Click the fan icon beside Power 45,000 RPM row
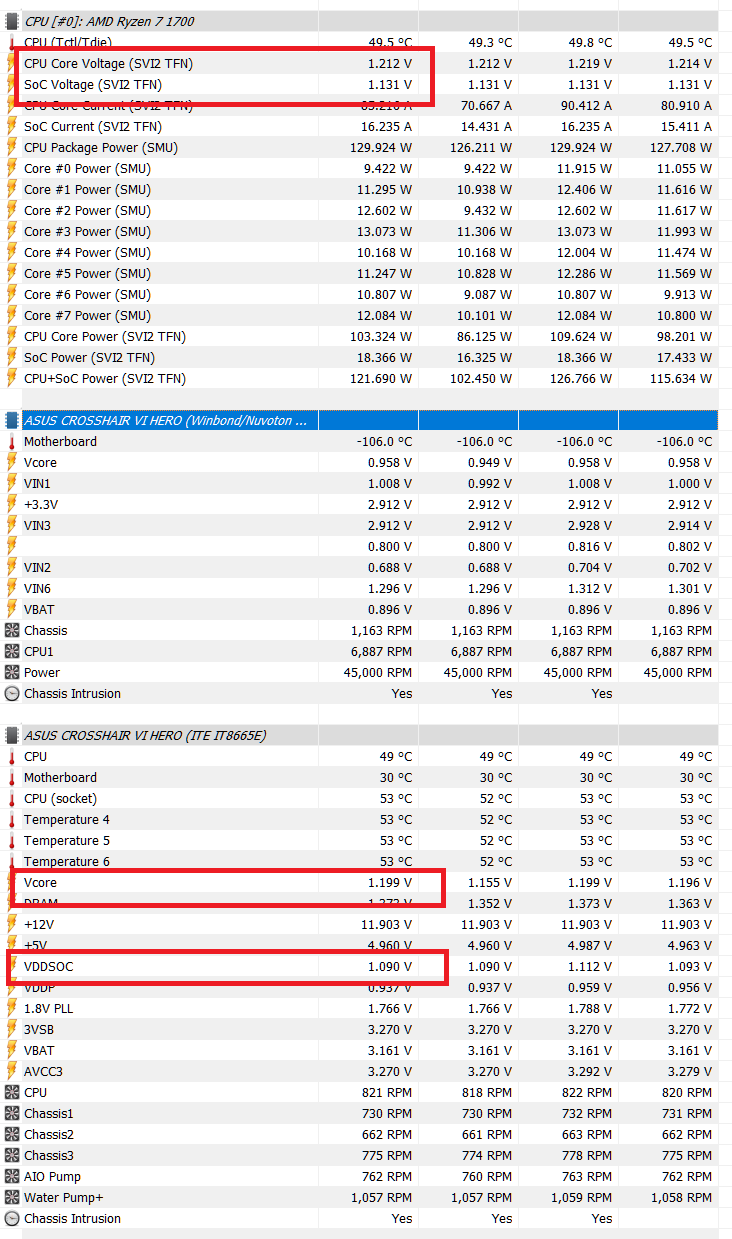The image size is (732, 1239). coord(12,672)
